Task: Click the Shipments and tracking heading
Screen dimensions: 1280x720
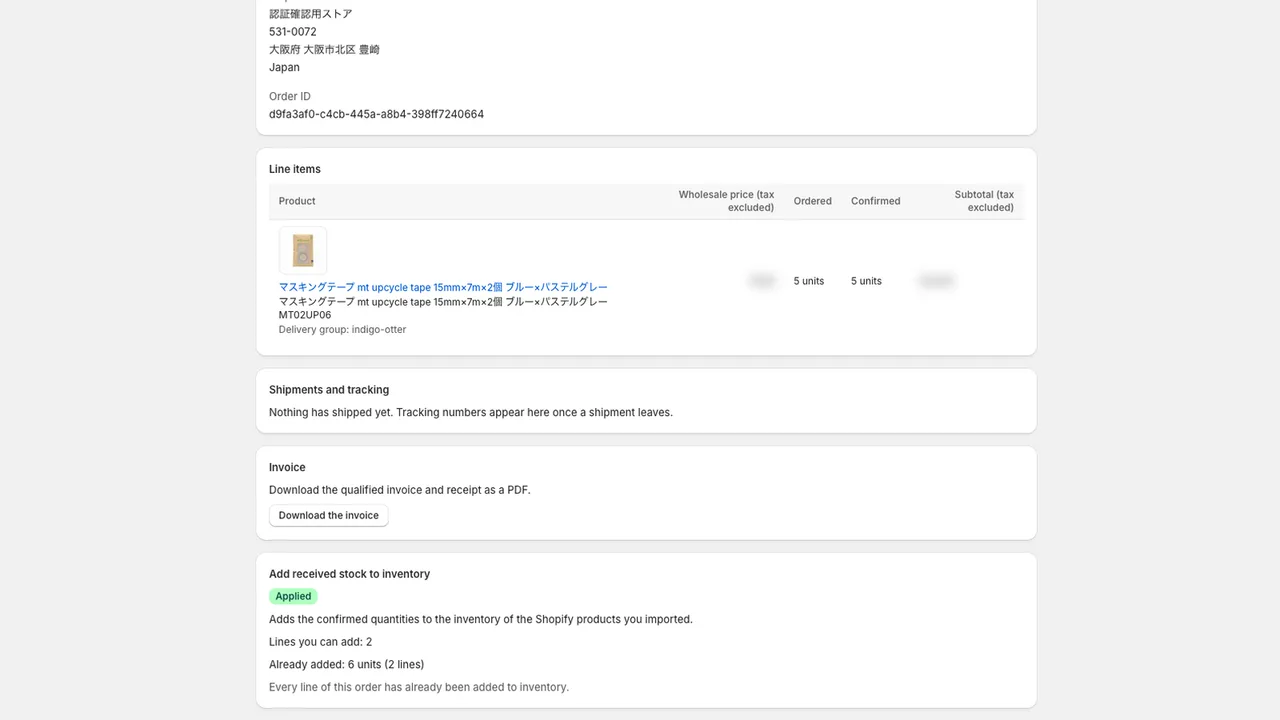Action: (329, 390)
